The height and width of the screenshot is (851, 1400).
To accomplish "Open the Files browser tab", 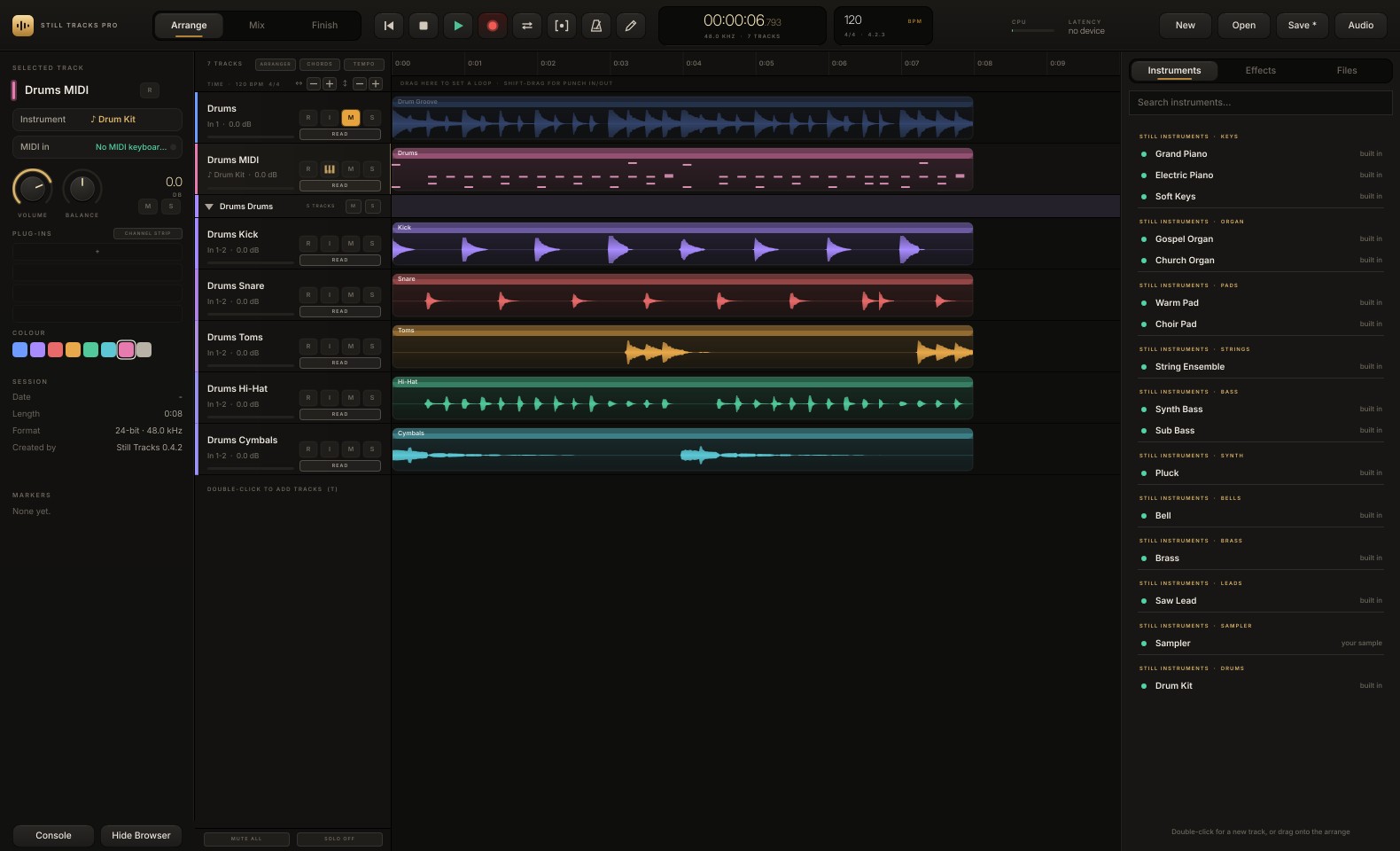I will click(1347, 71).
